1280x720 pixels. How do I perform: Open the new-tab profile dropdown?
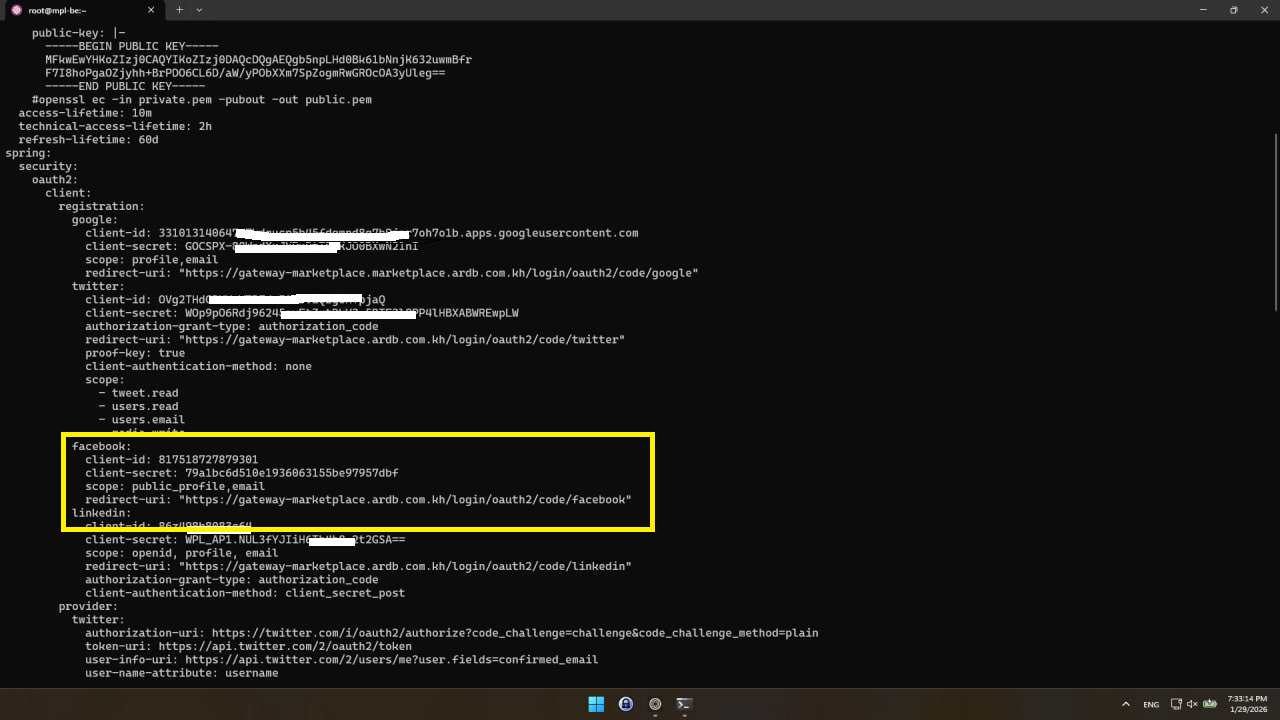point(199,10)
